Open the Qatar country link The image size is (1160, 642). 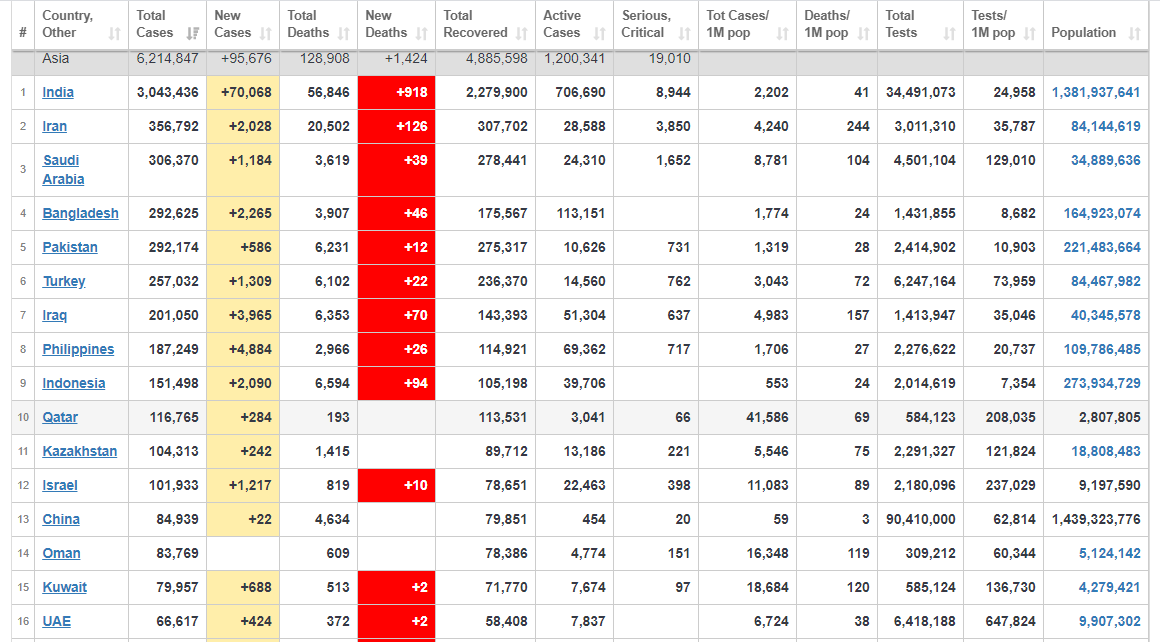[60, 418]
